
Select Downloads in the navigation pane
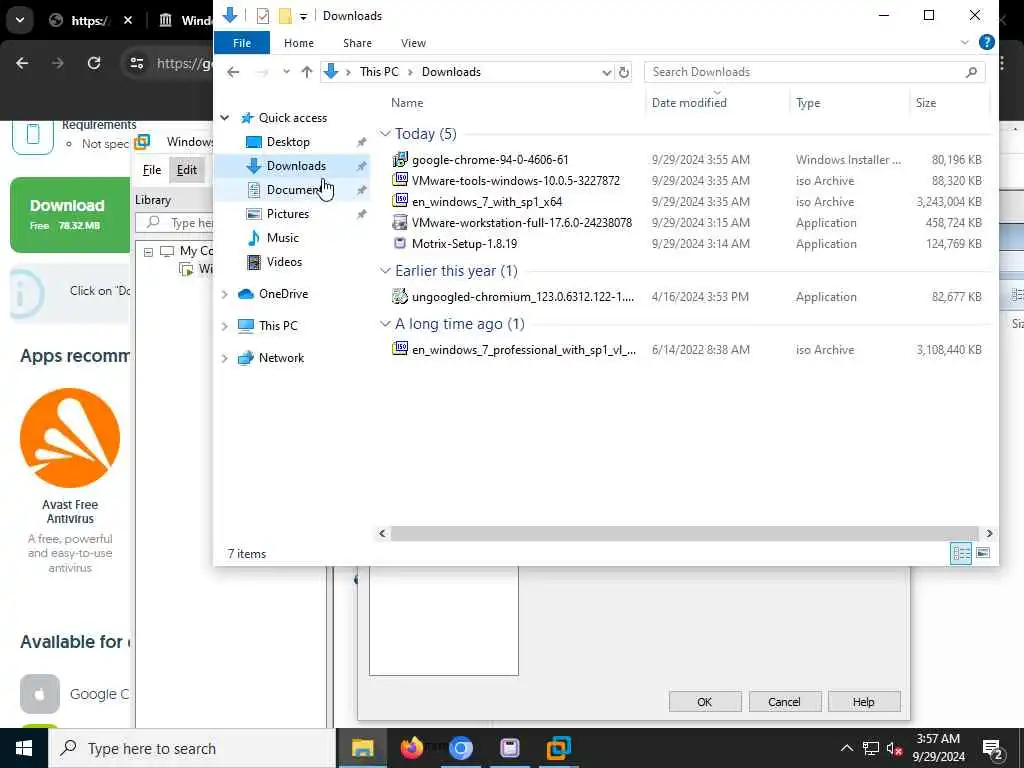click(296, 166)
